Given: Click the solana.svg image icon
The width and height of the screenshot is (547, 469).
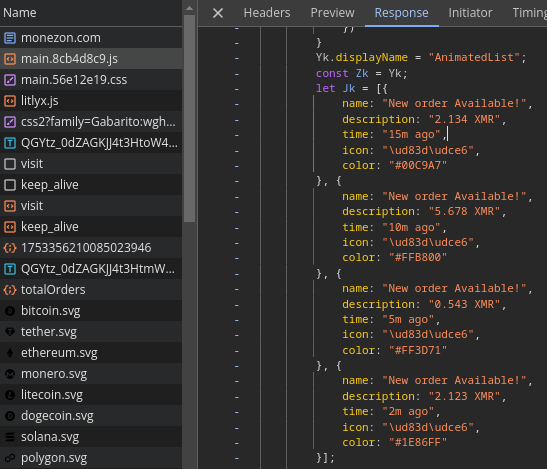Looking at the screenshot, I should [10, 437].
